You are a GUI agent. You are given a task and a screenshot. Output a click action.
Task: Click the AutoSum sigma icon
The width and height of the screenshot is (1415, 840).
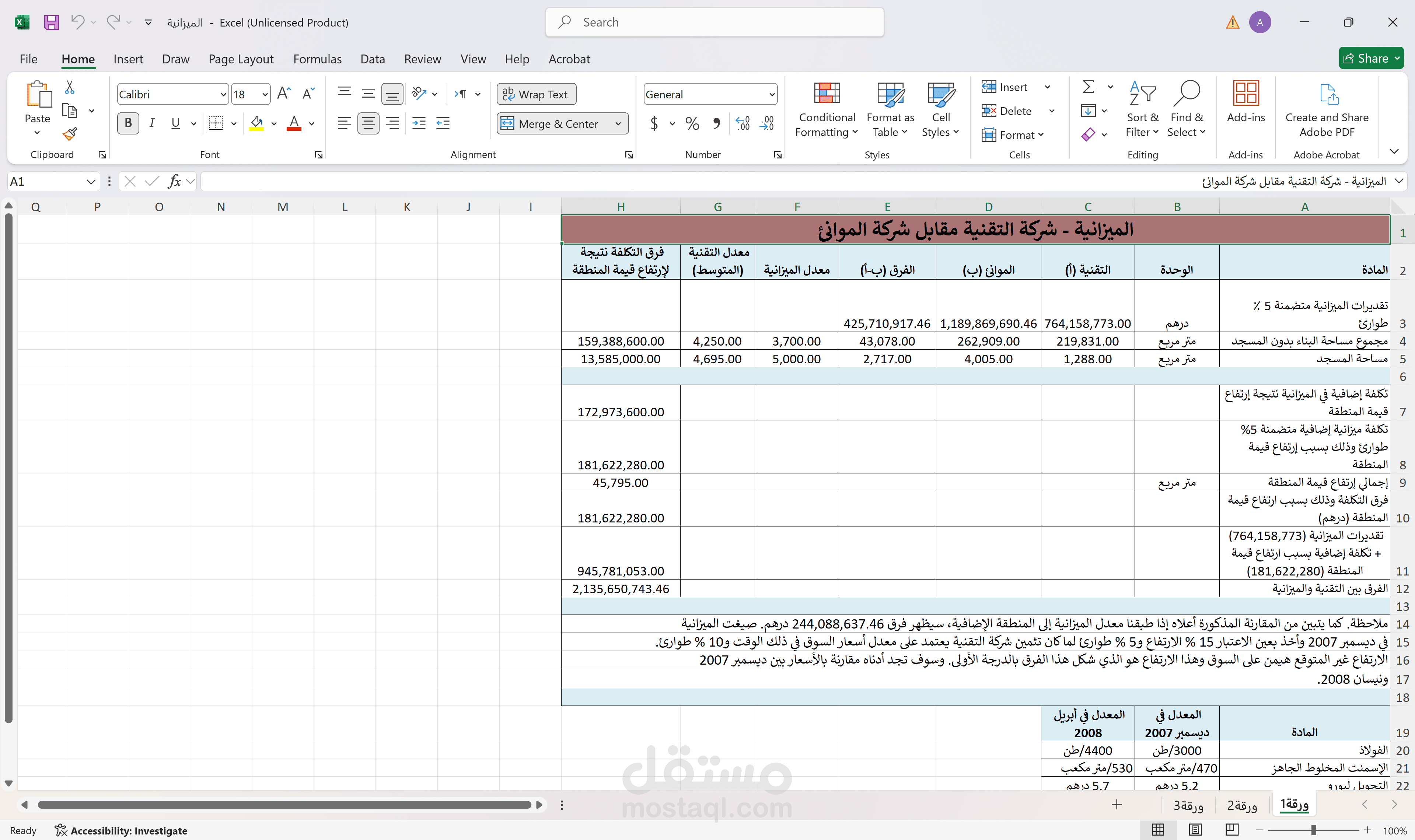[x=1088, y=87]
